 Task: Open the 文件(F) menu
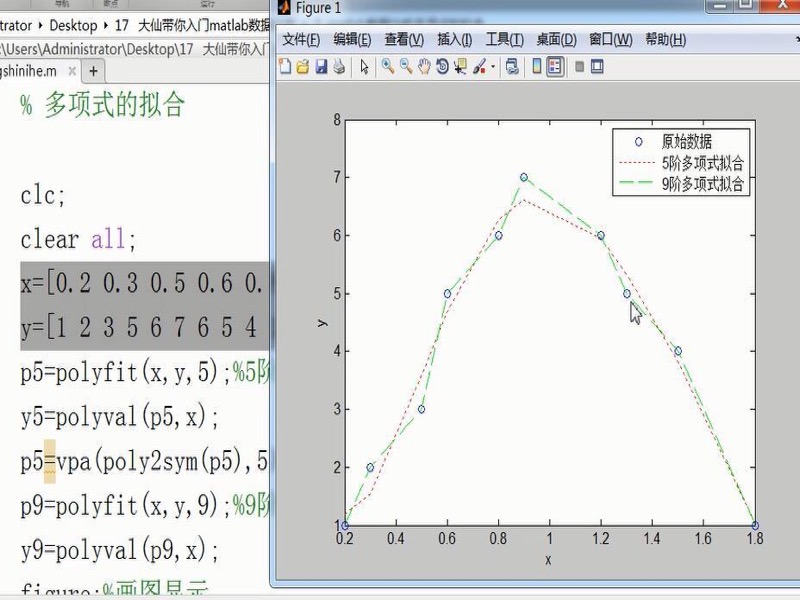point(301,39)
